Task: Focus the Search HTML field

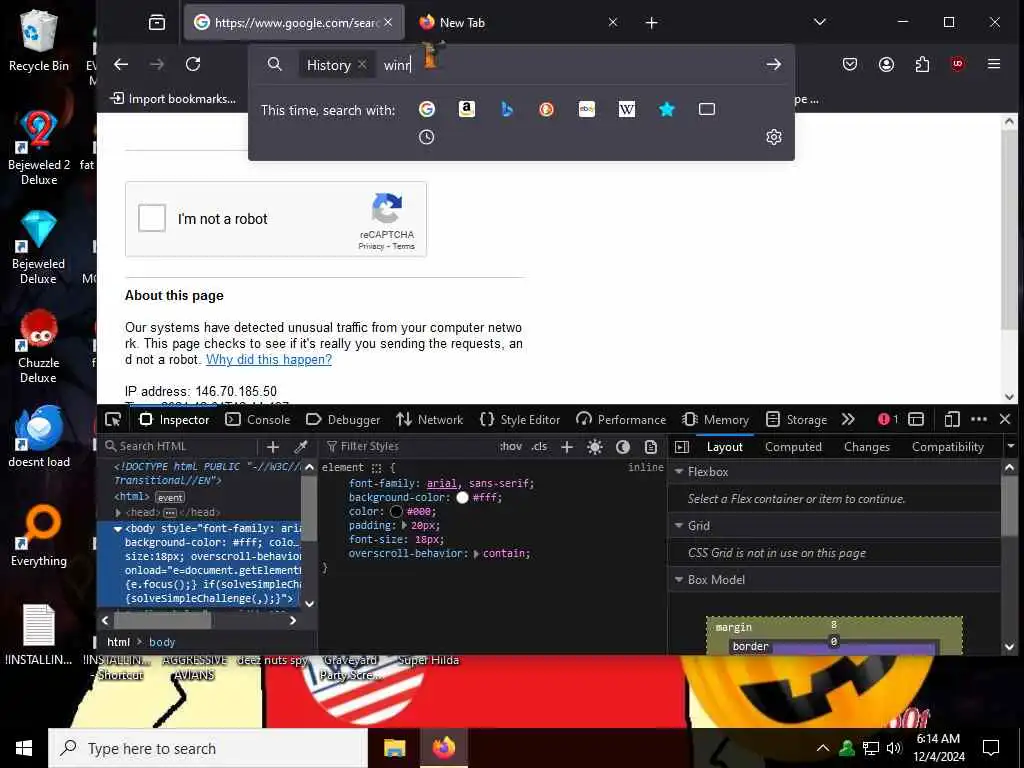Action: [180, 447]
